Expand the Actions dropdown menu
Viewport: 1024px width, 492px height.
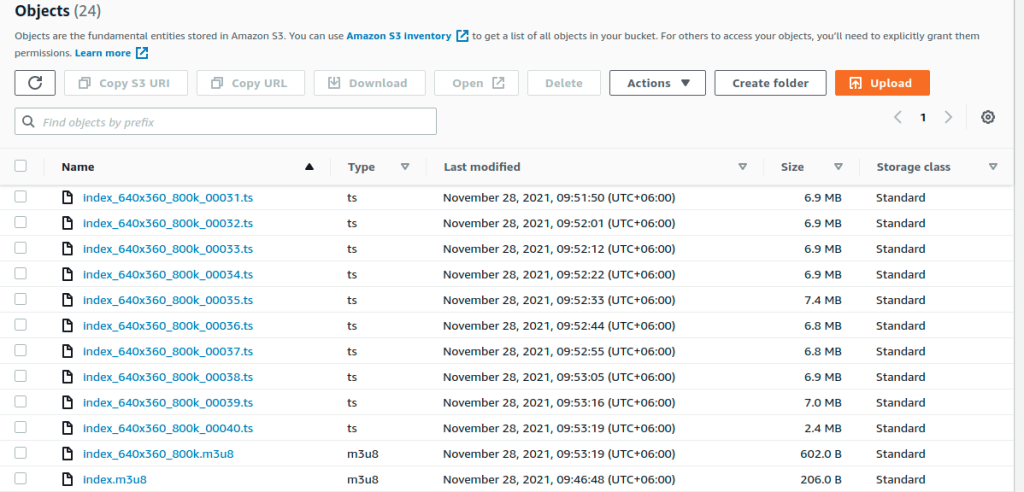(657, 83)
